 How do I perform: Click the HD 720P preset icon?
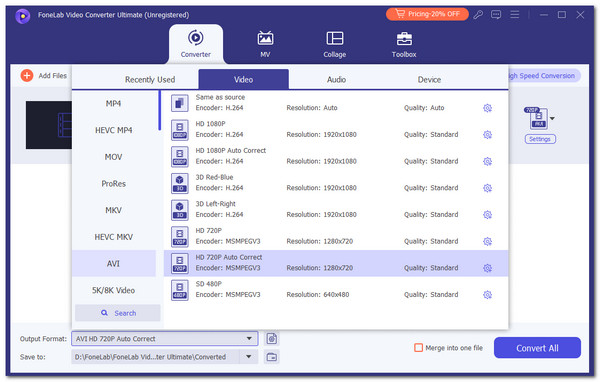click(179, 237)
